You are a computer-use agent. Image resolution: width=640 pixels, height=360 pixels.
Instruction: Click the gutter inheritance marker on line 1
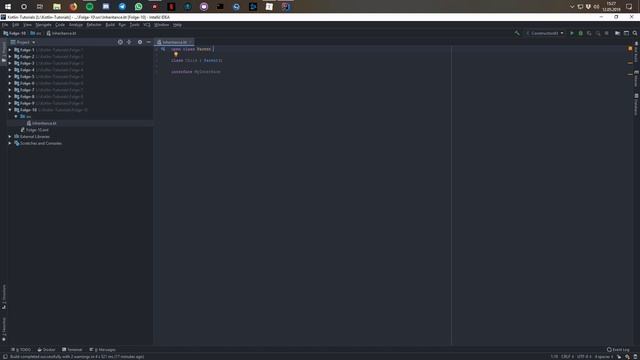tap(163, 49)
